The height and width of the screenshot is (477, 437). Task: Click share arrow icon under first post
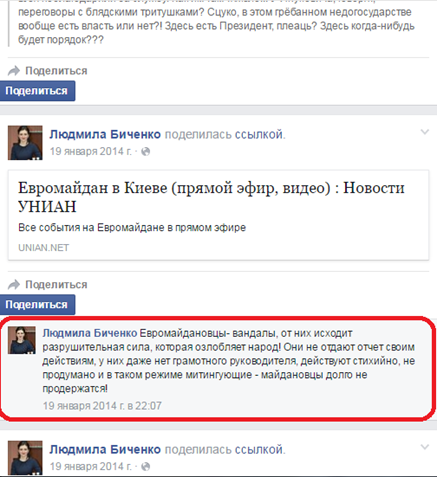point(14,71)
